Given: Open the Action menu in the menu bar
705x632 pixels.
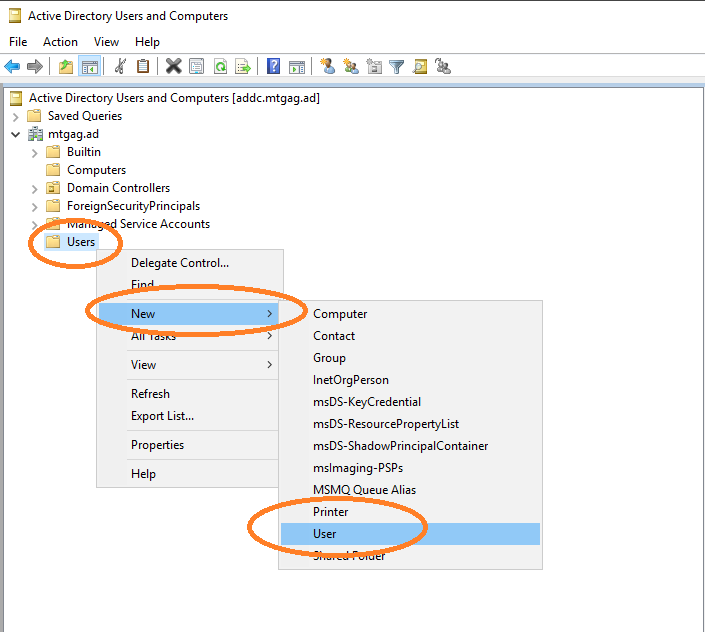Looking at the screenshot, I should pyautogui.click(x=60, y=42).
